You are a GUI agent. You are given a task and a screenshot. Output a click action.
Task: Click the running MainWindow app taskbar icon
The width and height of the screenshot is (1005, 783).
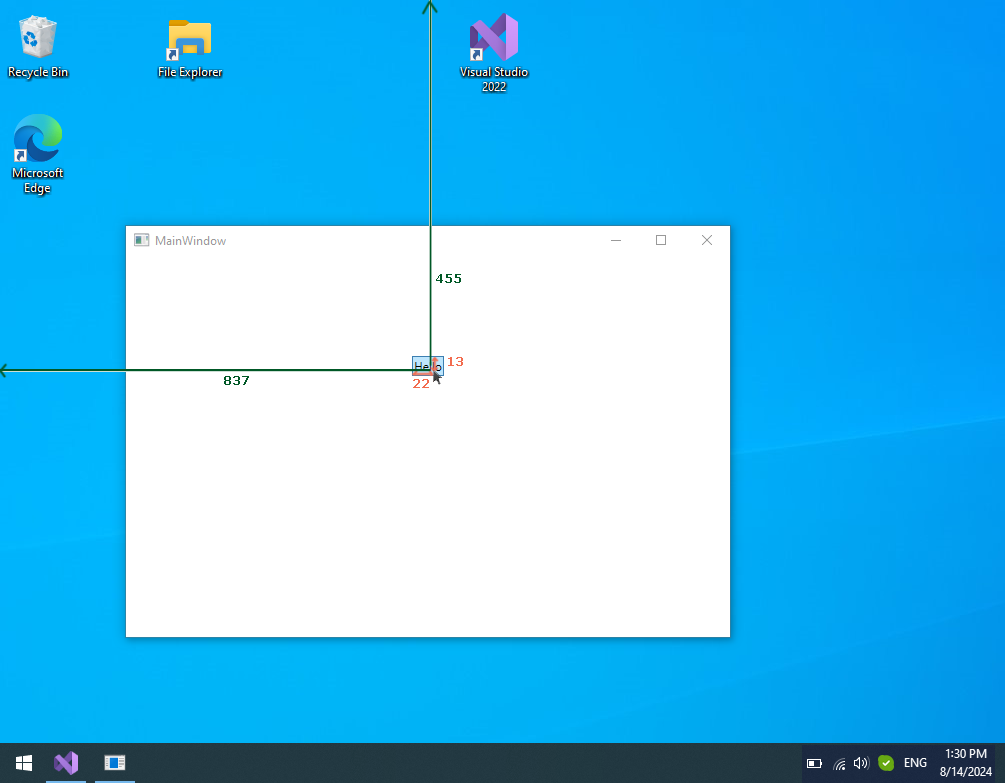115,763
